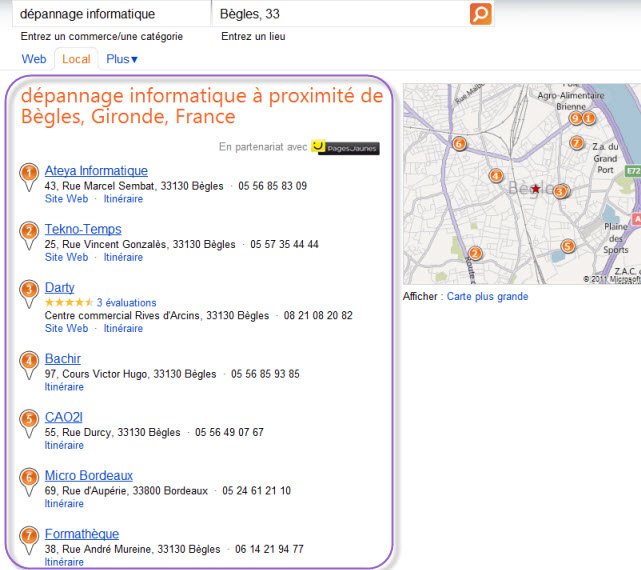The height and width of the screenshot is (570, 641).
Task: Click the red star center marker on map
Action: click(536, 189)
